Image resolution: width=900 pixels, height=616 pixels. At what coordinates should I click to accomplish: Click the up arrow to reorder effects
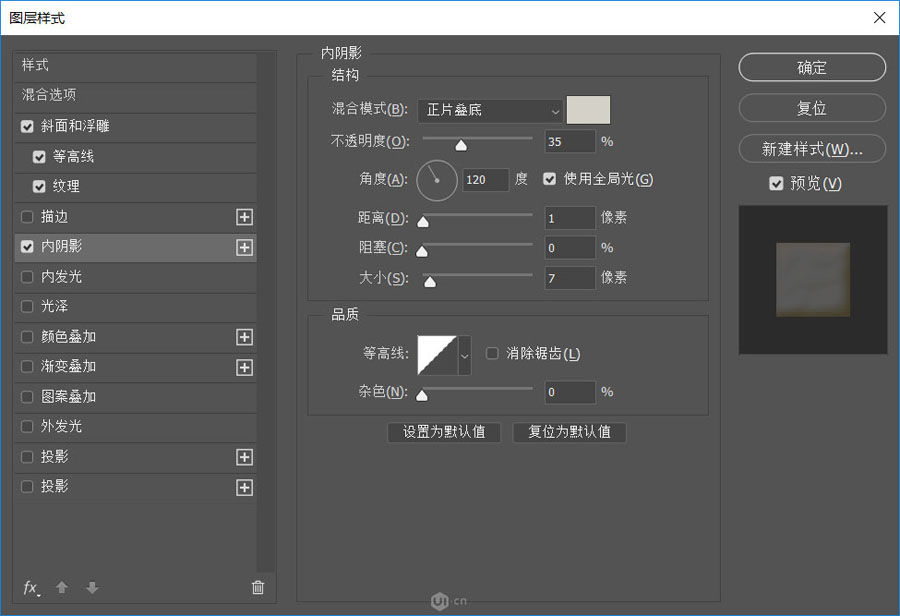click(61, 588)
